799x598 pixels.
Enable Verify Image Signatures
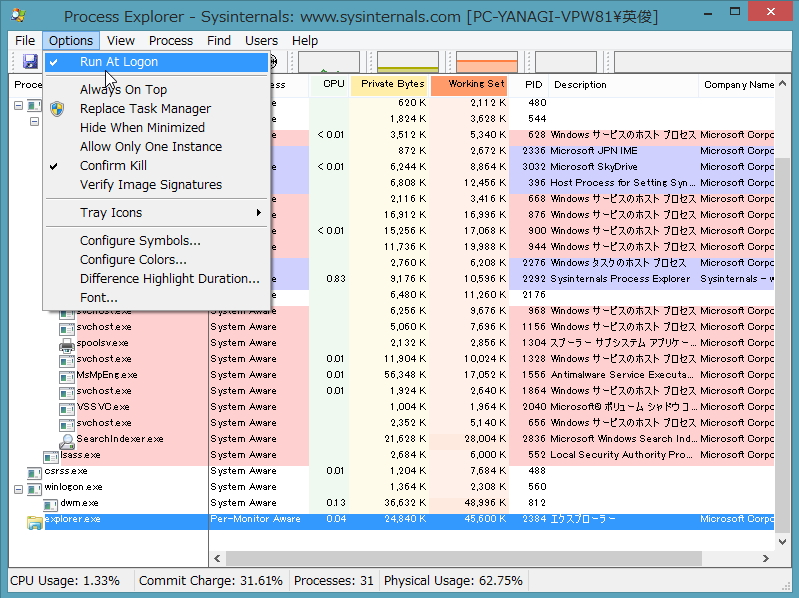click(x=156, y=185)
